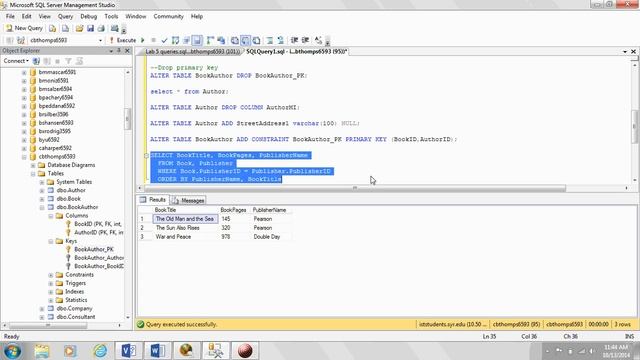640x360 pixels.
Task: Open the Window menu
Action: click(136, 16)
